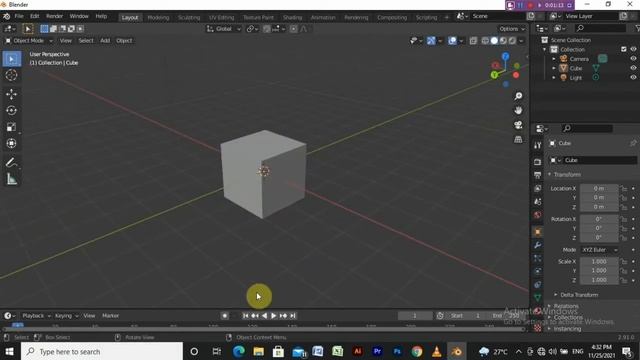Jump to the first frame

pyautogui.click(x=245, y=316)
